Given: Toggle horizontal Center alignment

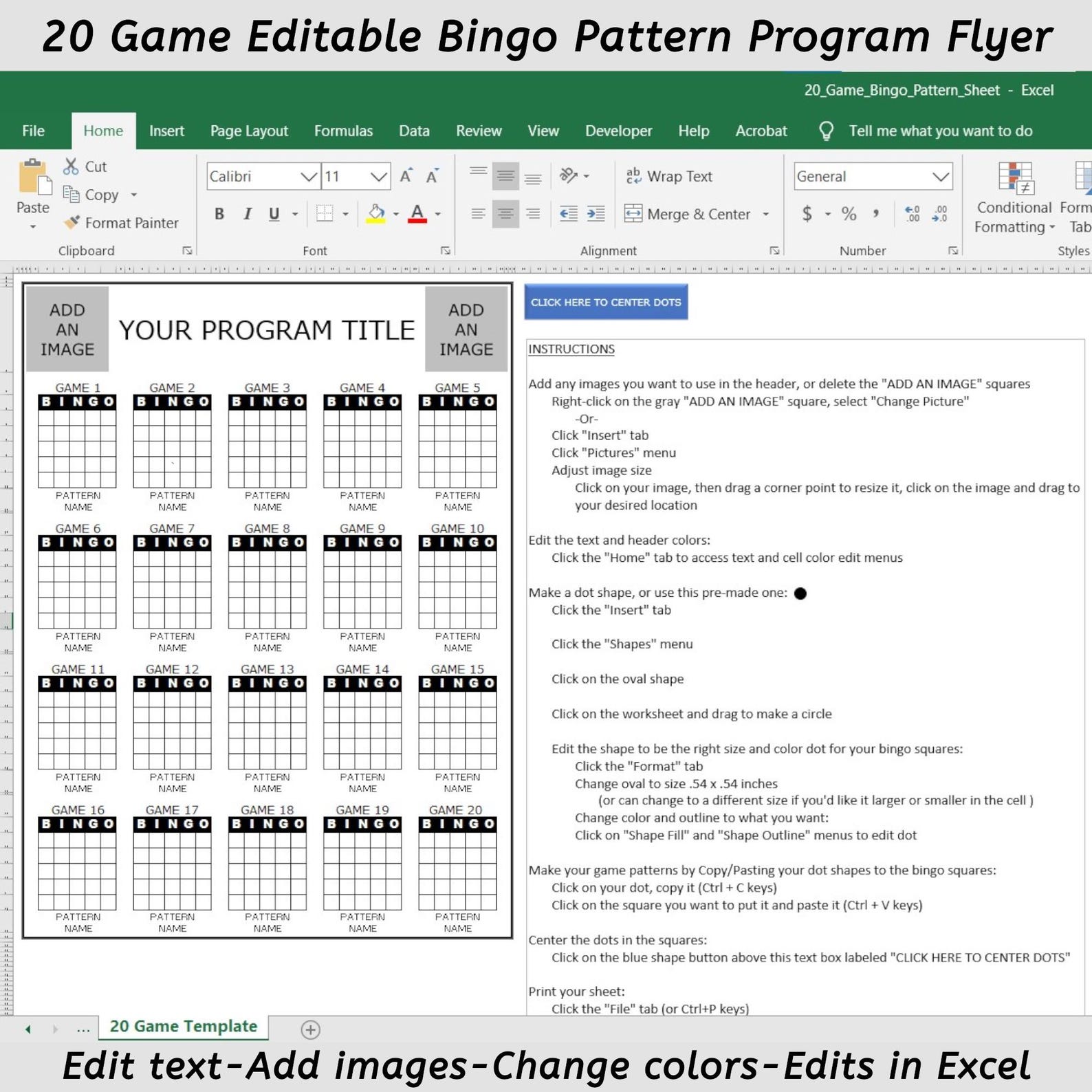Looking at the screenshot, I should [x=505, y=214].
